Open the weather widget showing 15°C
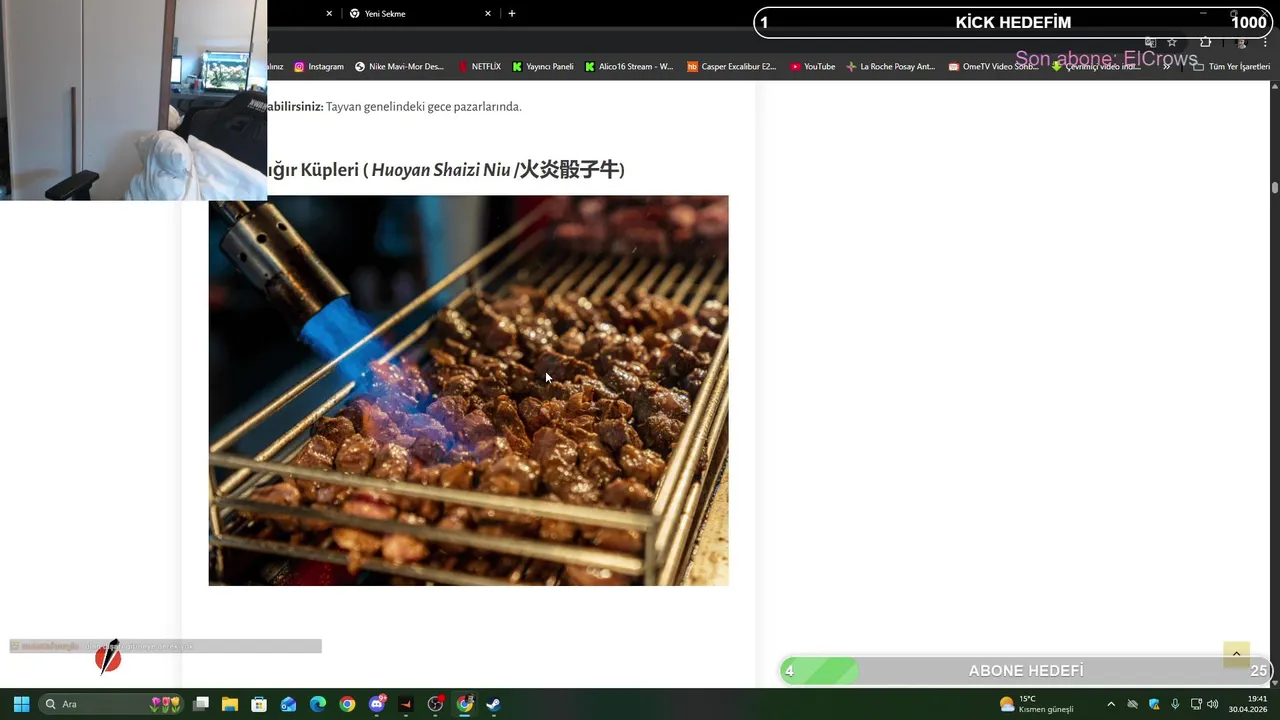 coord(1037,704)
